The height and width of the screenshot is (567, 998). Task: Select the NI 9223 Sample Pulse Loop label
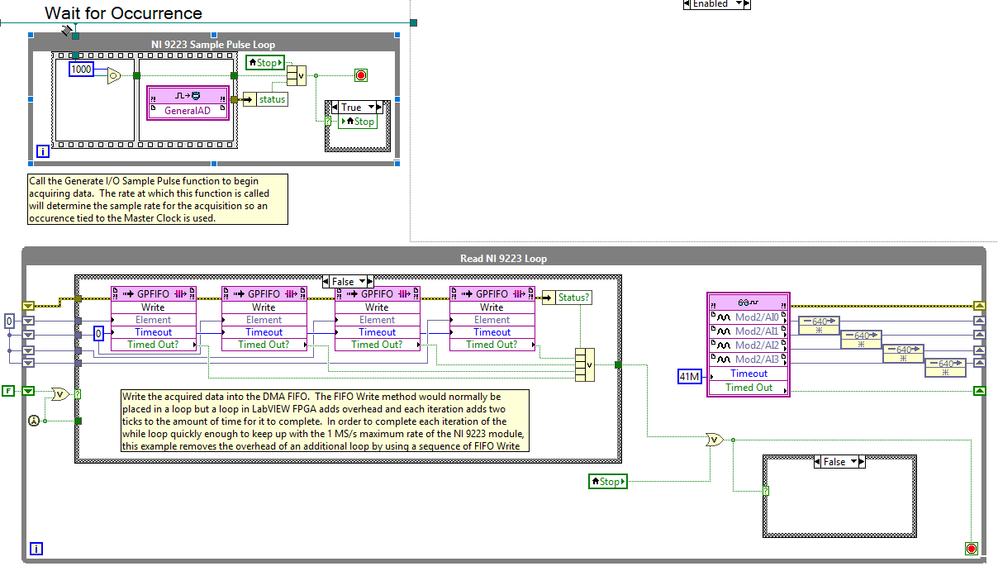[x=213, y=45]
